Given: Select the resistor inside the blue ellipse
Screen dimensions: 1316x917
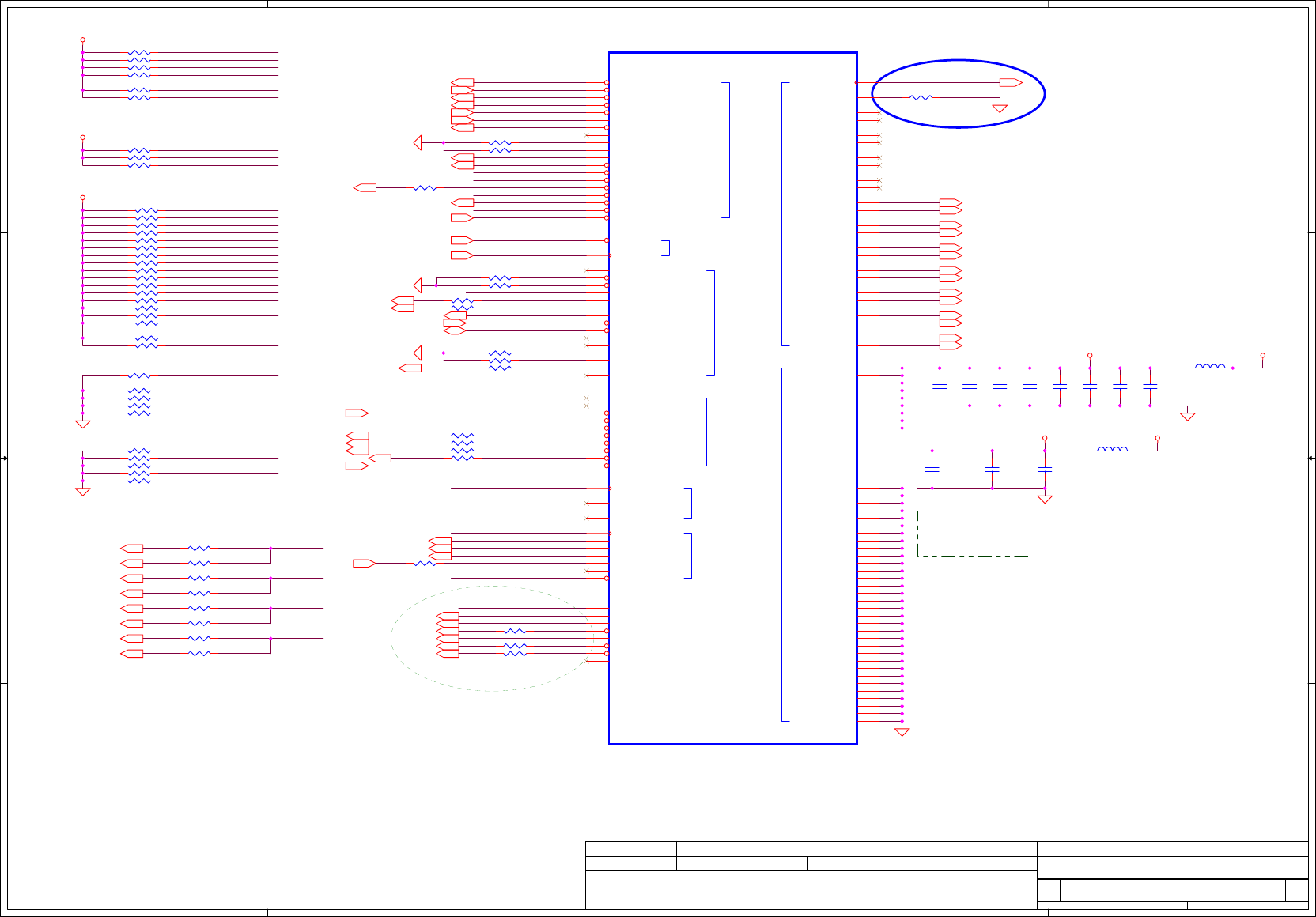Looking at the screenshot, I should click(921, 97).
